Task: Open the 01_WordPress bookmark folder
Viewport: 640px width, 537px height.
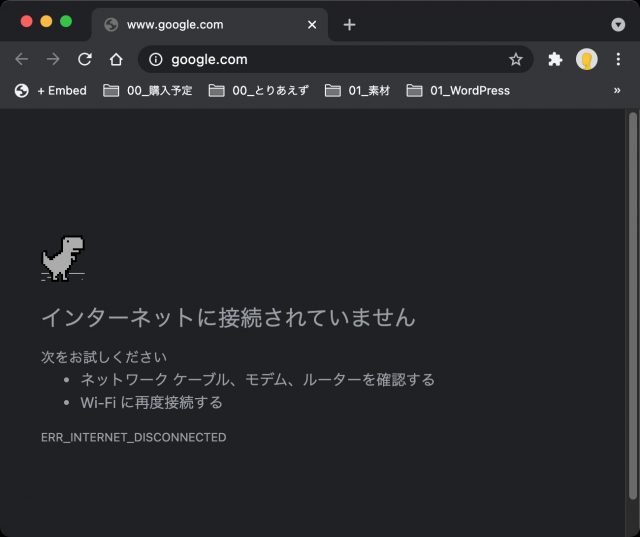Action: click(x=458, y=90)
